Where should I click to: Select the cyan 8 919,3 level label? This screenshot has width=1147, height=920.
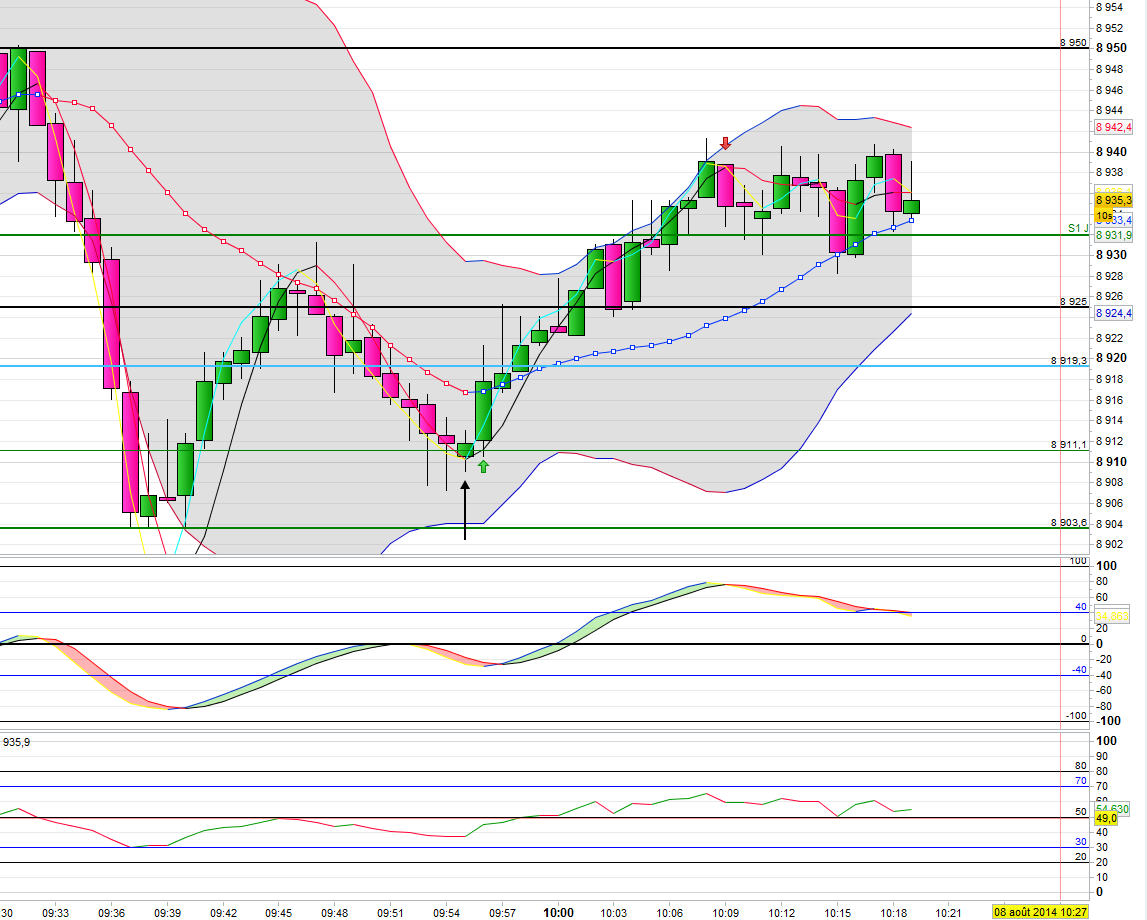[1069, 361]
